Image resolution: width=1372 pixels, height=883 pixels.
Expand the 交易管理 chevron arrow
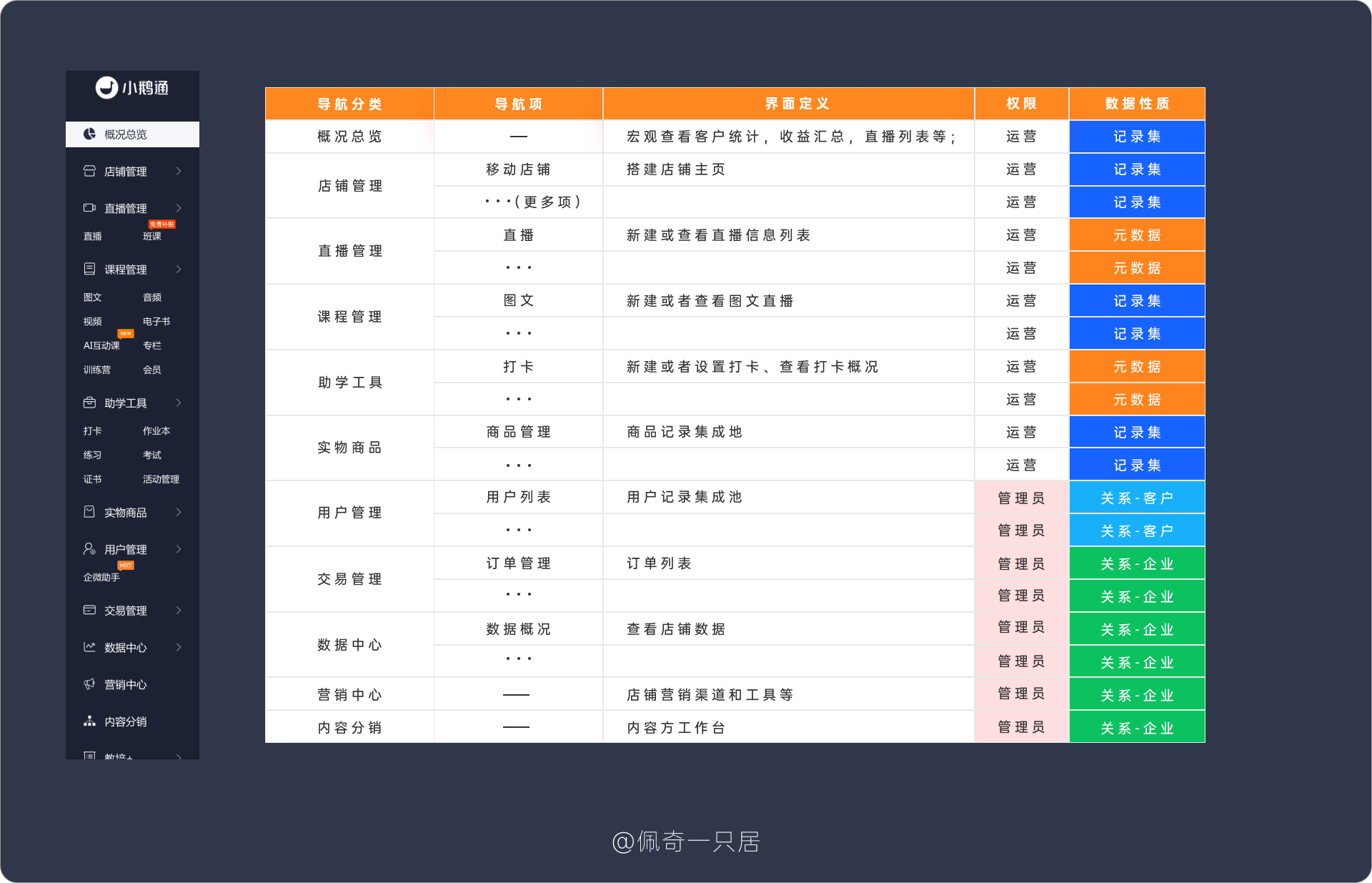click(179, 610)
